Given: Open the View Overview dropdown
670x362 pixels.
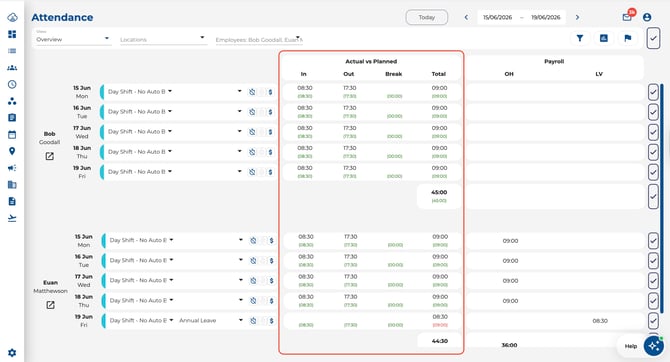Looking at the screenshot, I should coord(73,38).
